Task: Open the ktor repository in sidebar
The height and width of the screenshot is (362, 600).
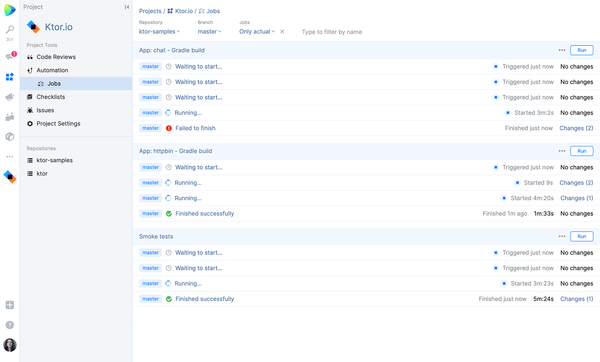Action: 42,174
